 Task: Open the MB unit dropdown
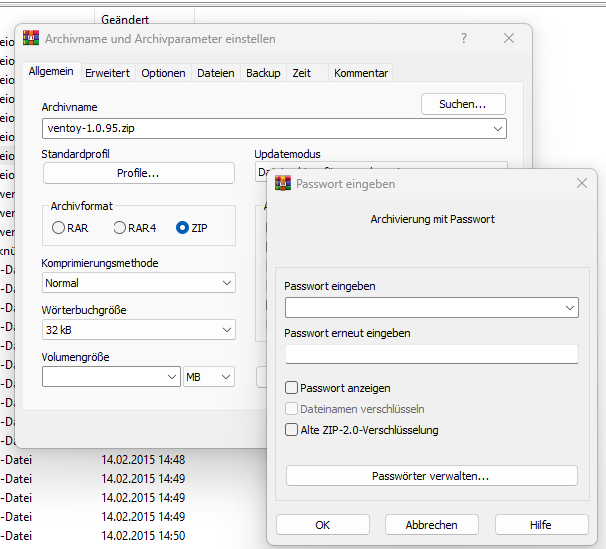point(209,377)
